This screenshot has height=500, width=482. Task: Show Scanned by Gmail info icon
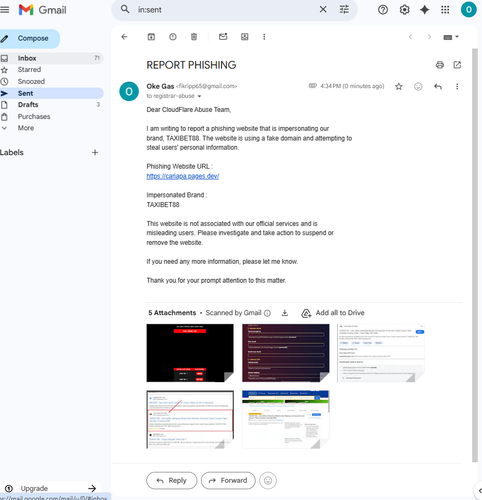click(x=267, y=313)
